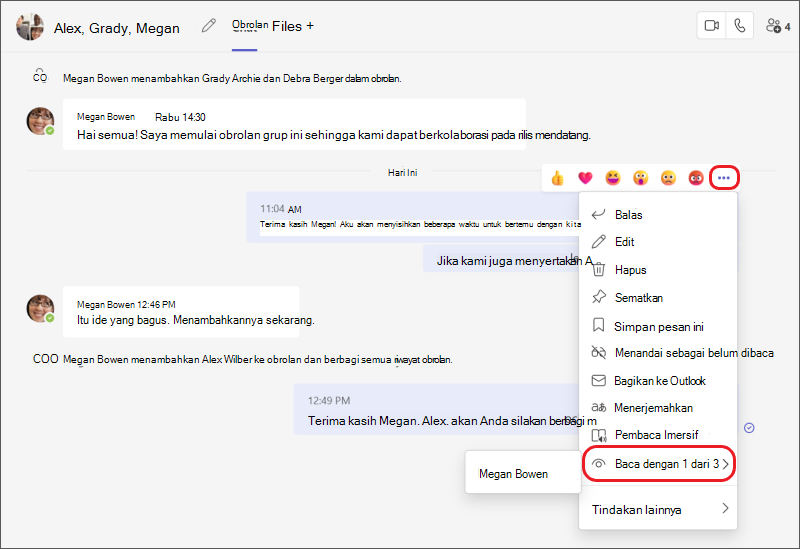Choose Menandai sebagai belum dibaca
The height and width of the screenshot is (549, 800).
(683, 353)
